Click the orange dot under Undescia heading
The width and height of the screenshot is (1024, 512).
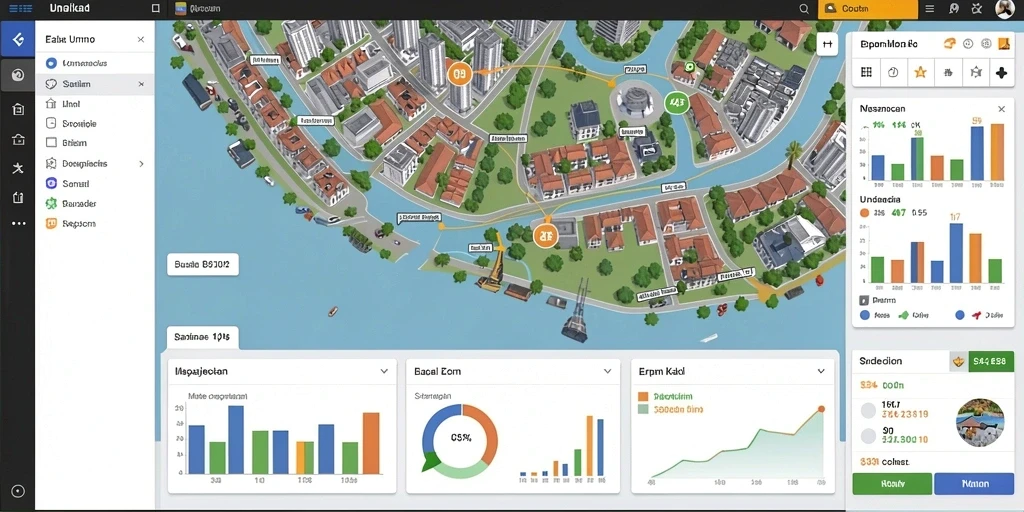865,212
